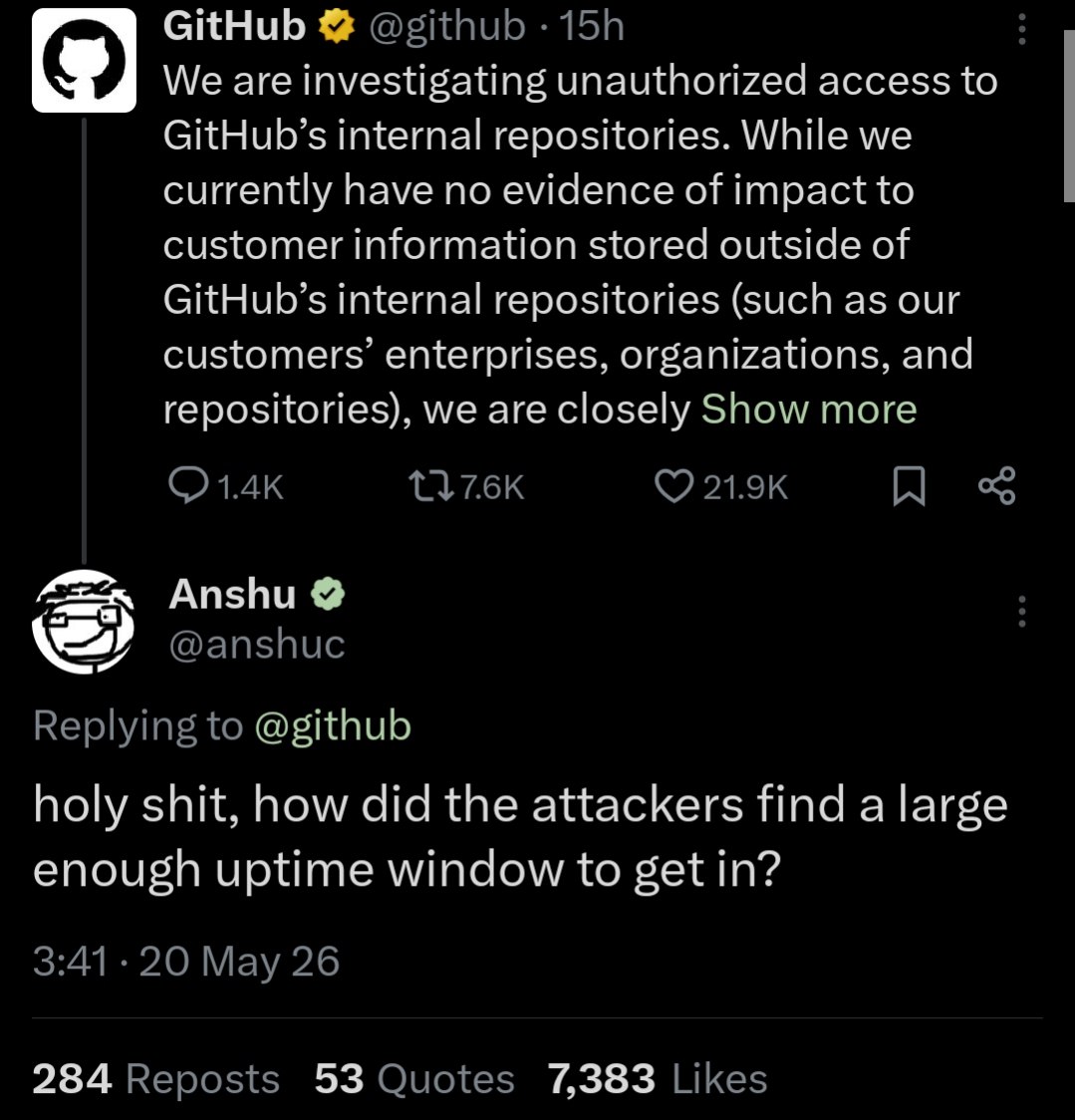Click Anshu's verified checkmark badge
This screenshot has height=1120, width=1075.
[328, 594]
